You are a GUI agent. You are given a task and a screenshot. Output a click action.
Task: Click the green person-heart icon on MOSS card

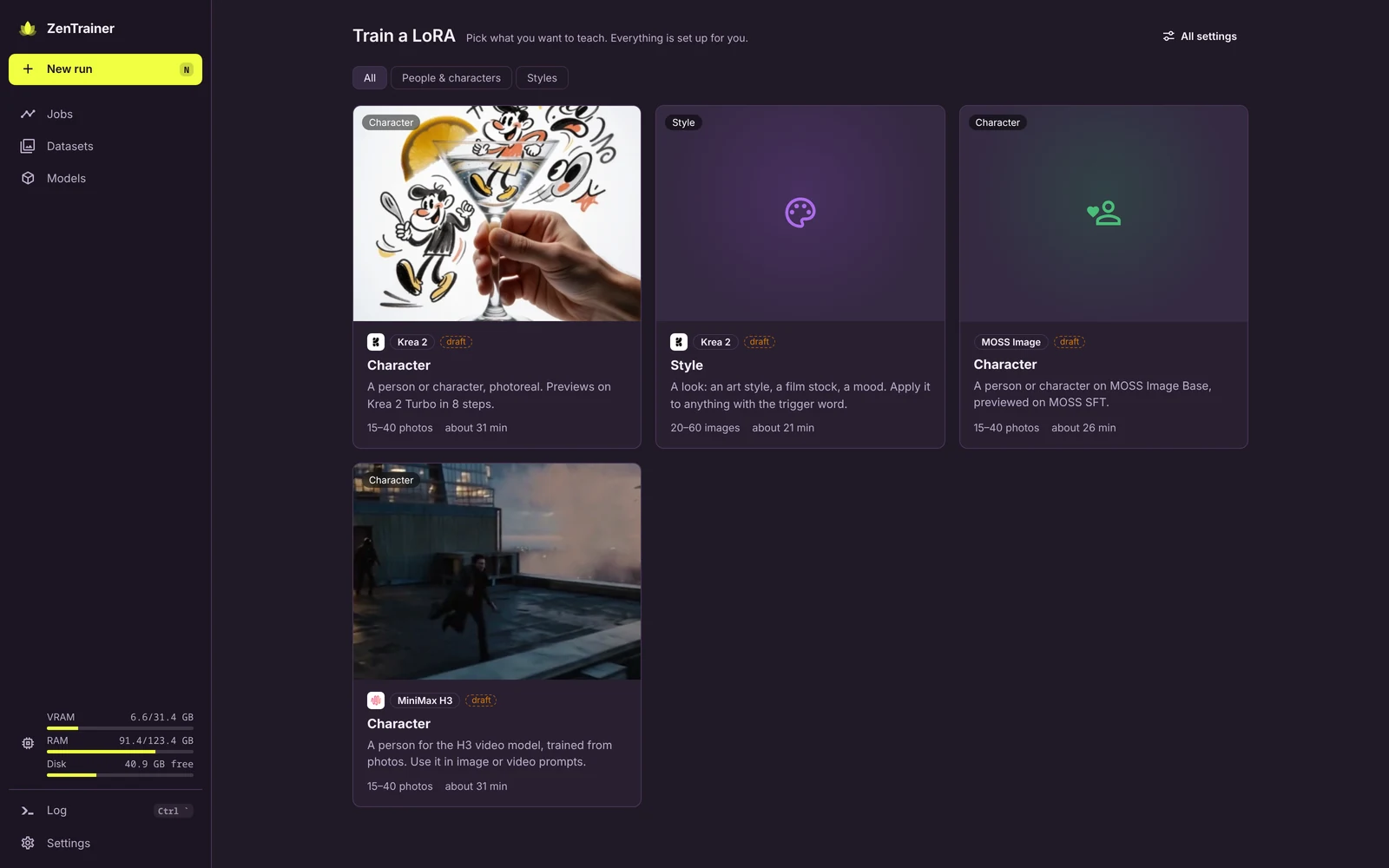[1103, 213]
